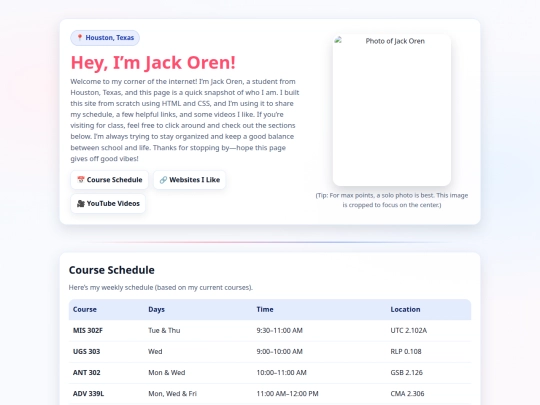Click the RLP 0.108 location cell
Image resolution: width=540 pixels, height=405 pixels.
point(406,352)
